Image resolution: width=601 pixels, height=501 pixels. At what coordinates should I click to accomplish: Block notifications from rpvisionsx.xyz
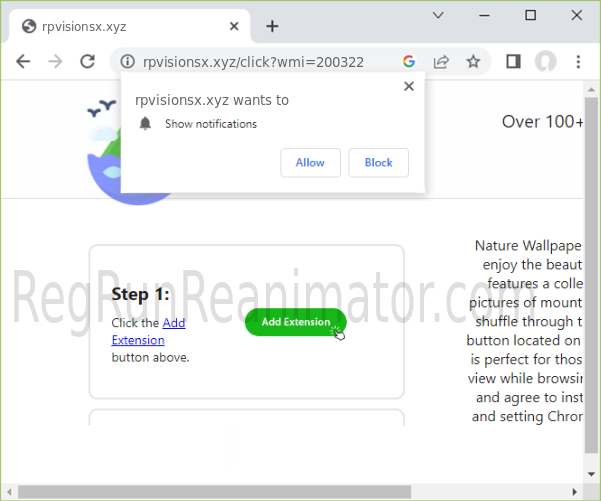pyautogui.click(x=378, y=162)
